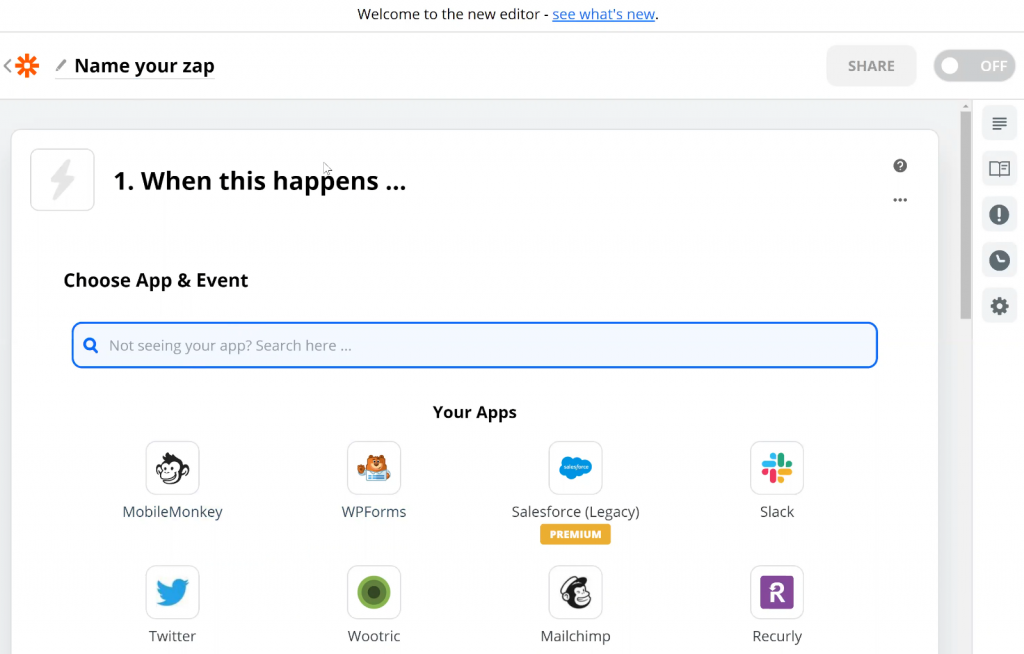Open the "see what's new" link
1024x654 pixels.
coord(603,14)
